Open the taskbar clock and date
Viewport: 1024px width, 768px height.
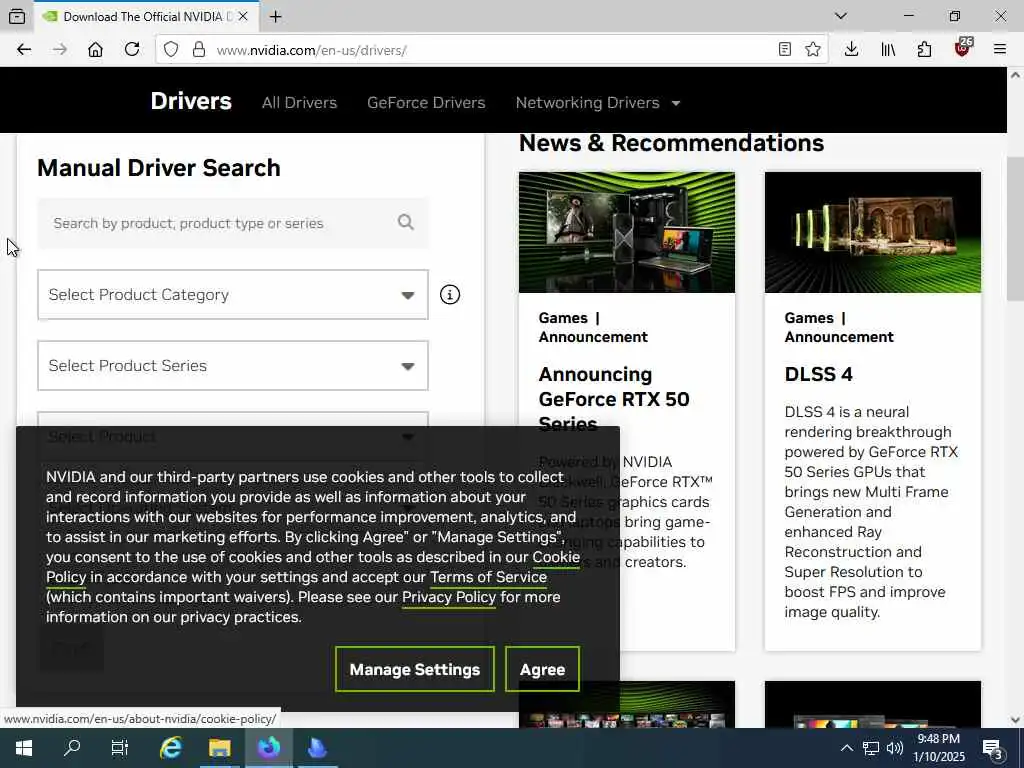pos(938,748)
